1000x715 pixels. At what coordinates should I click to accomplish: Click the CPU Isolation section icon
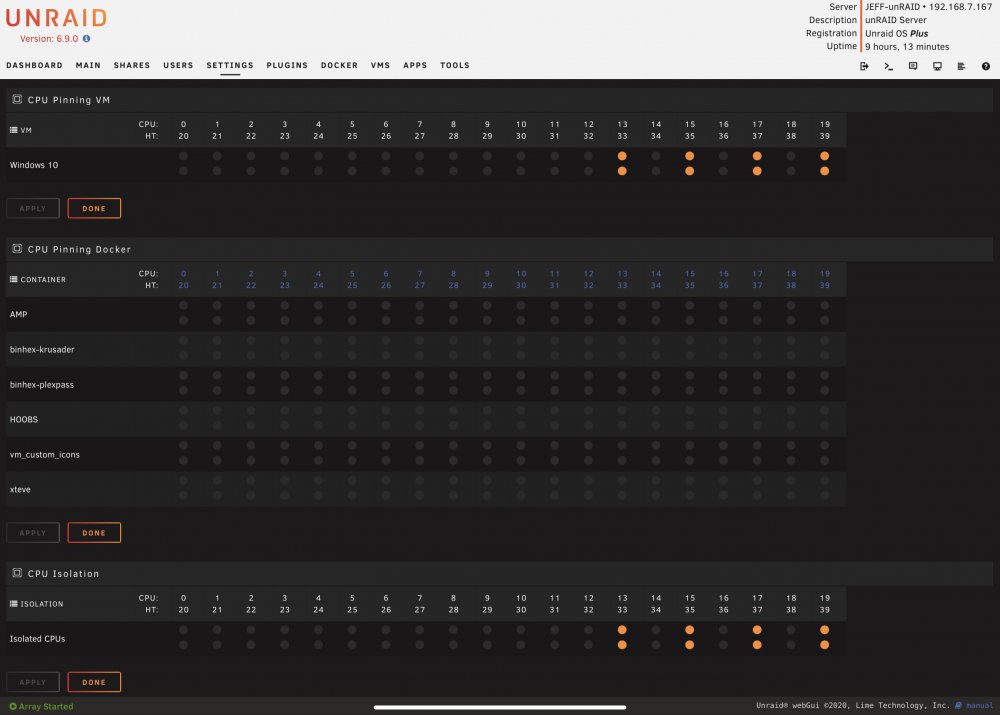point(17,573)
